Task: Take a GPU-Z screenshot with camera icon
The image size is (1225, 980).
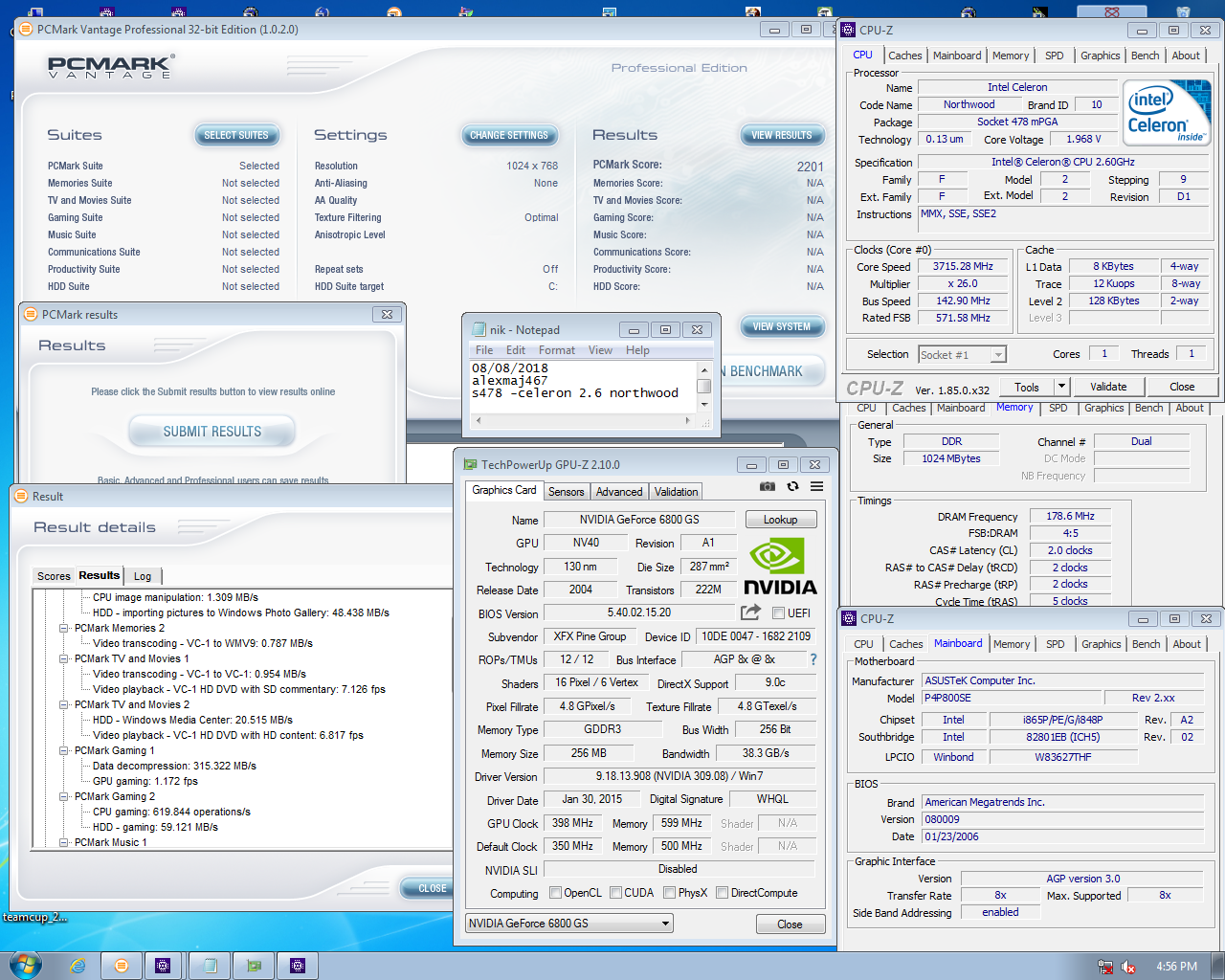Action: (x=768, y=486)
